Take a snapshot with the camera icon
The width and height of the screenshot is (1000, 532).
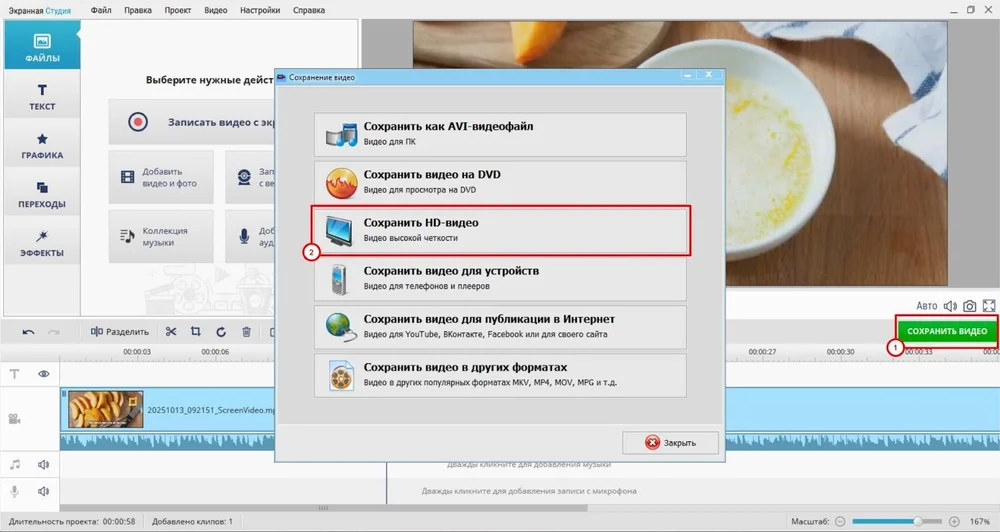(969, 306)
